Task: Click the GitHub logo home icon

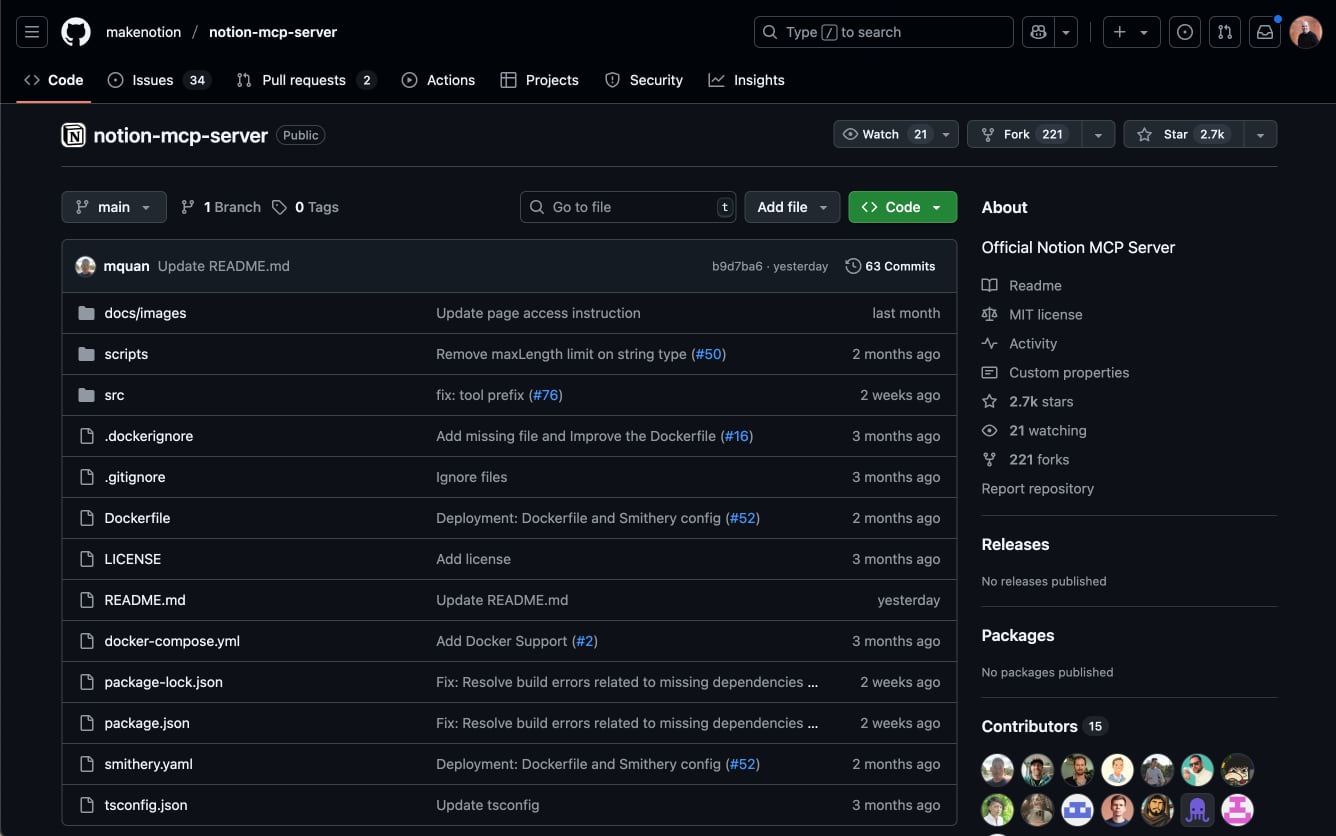Action: click(76, 32)
